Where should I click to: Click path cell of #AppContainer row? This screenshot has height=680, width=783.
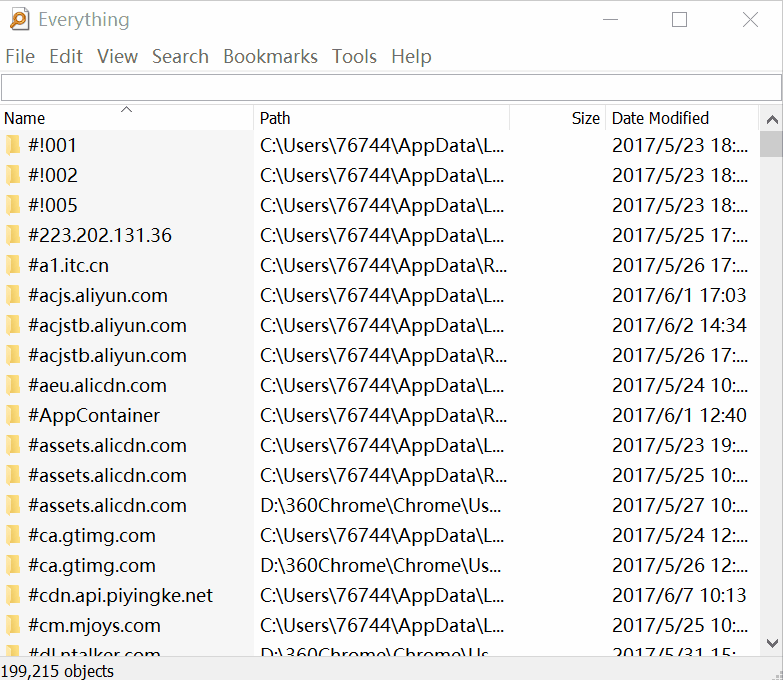(383, 415)
